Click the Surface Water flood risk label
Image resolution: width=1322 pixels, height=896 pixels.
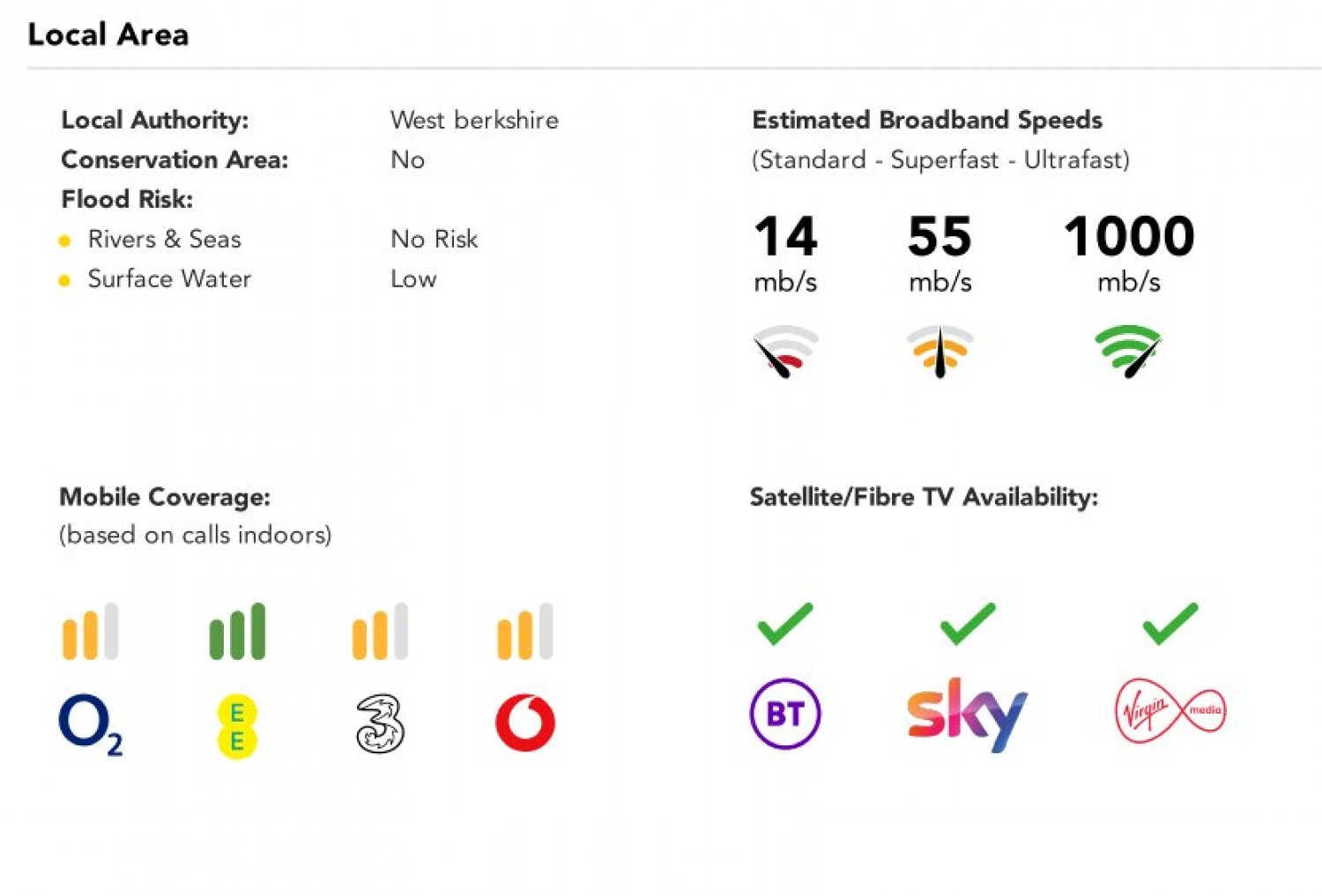[169, 279]
